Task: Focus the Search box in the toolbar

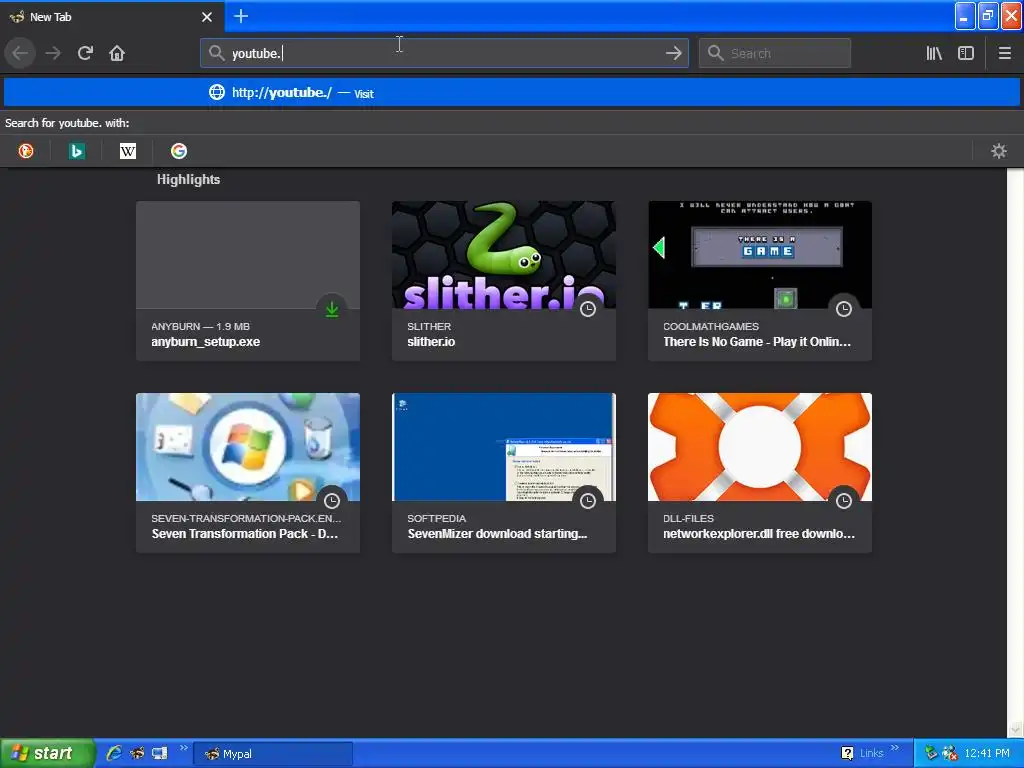Action: [x=775, y=53]
